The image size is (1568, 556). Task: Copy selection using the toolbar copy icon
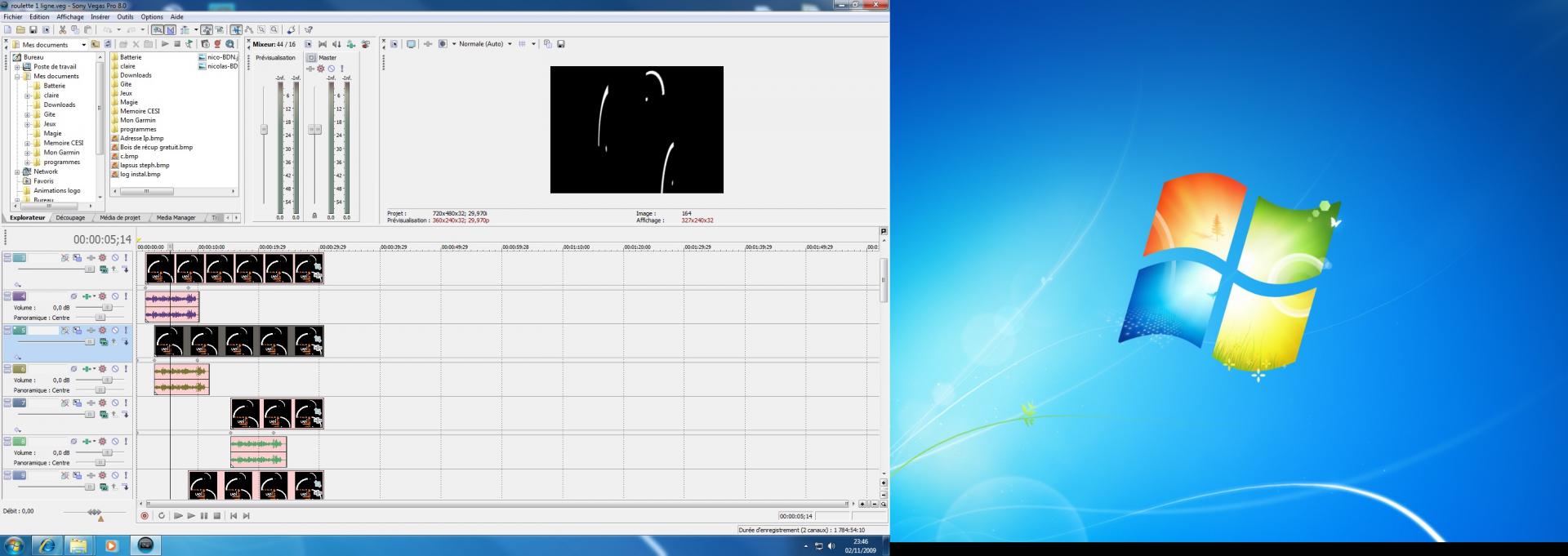click(75, 29)
